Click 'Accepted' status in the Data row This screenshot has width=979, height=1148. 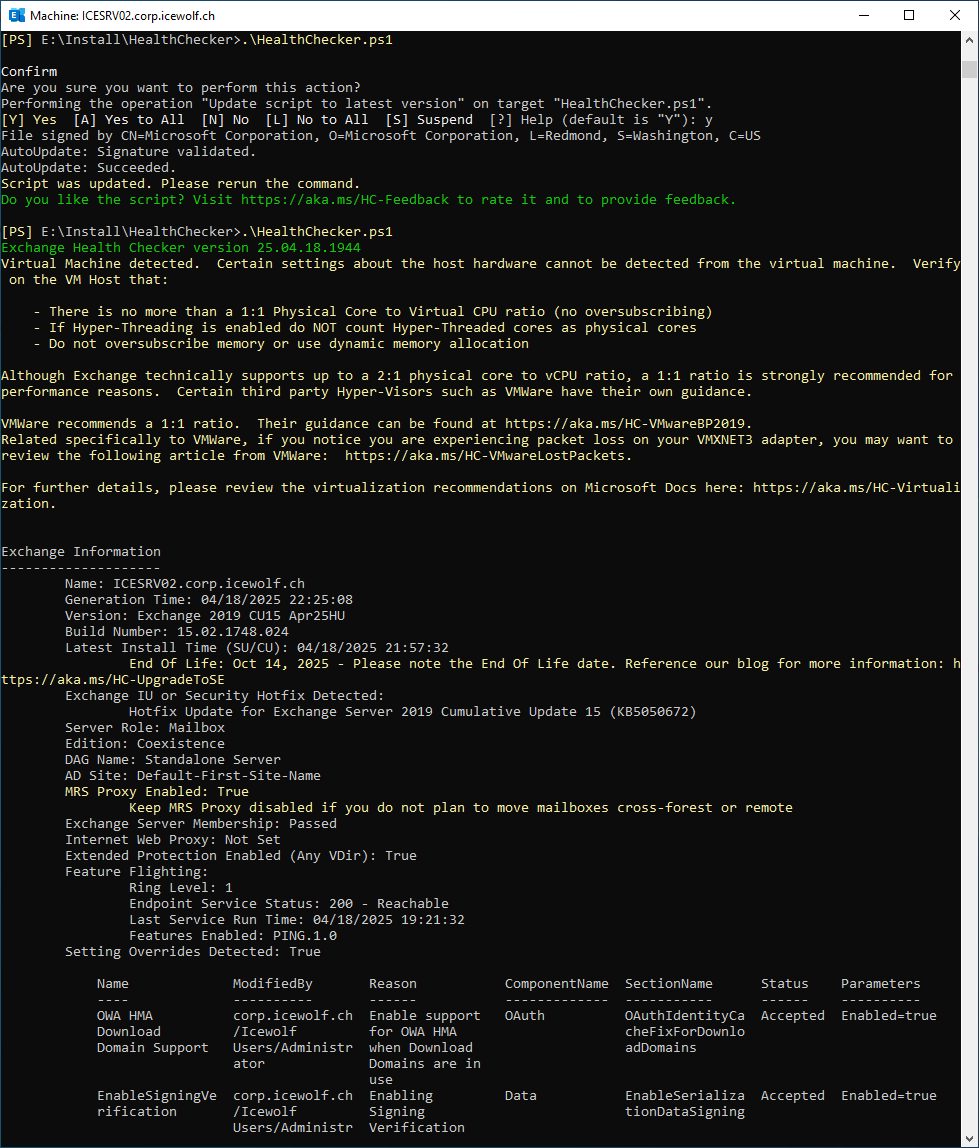click(x=792, y=1096)
